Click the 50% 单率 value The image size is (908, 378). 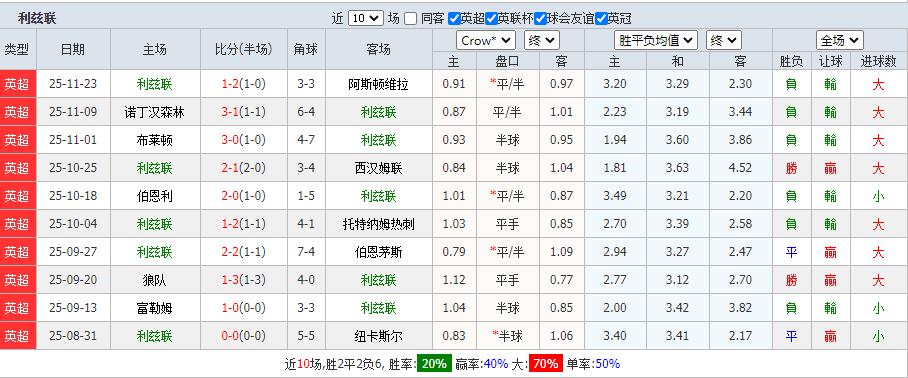point(607,364)
